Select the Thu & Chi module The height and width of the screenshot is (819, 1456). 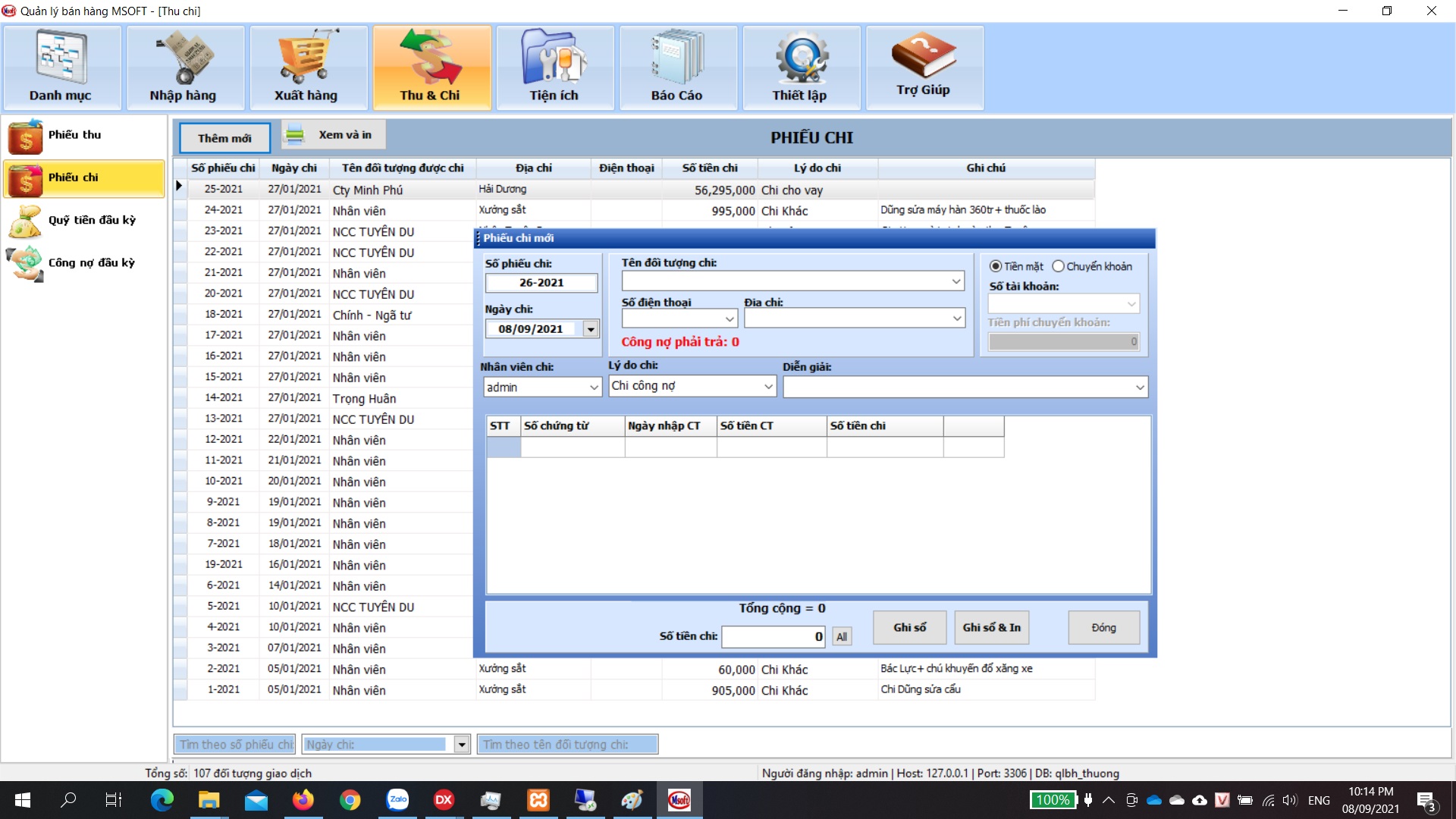431,68
